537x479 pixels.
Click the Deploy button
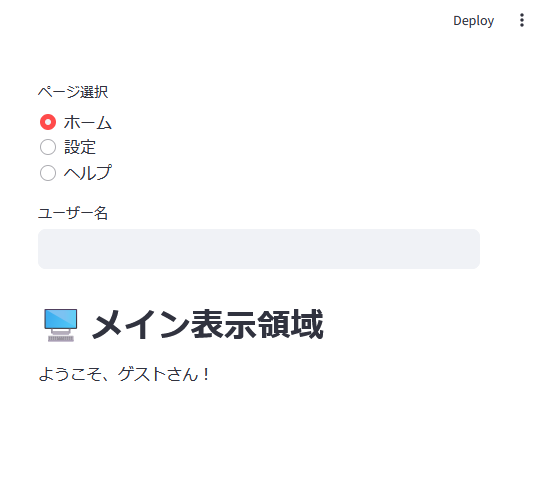(x=473, y=21)
